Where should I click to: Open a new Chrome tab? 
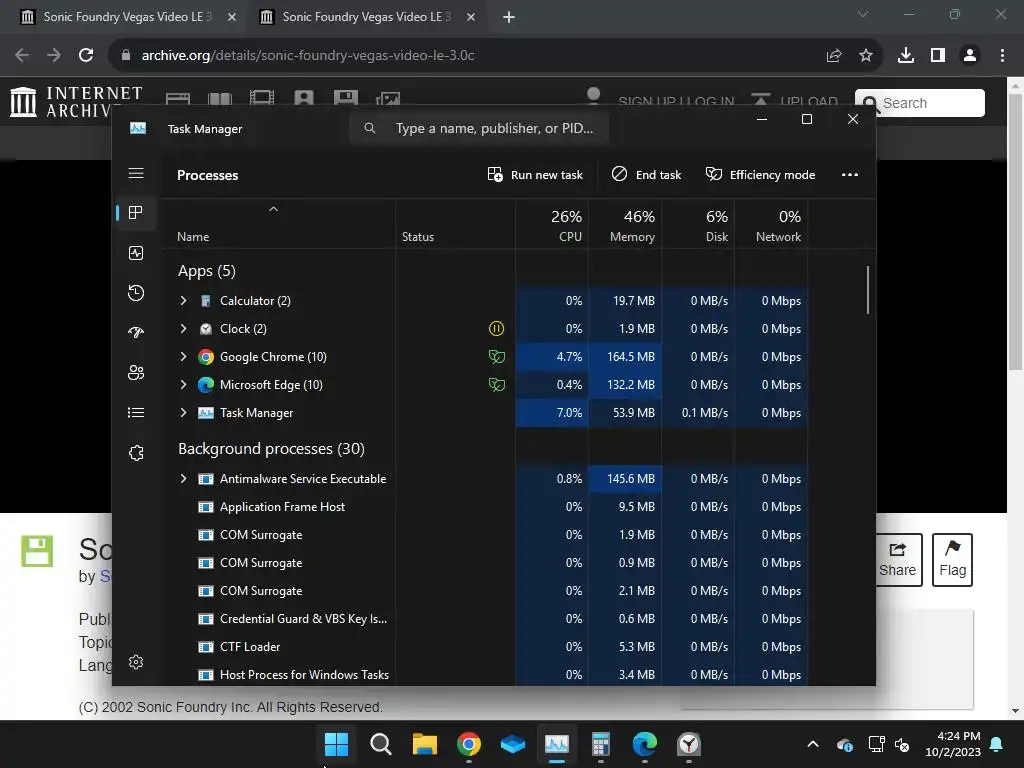(509, 17)
